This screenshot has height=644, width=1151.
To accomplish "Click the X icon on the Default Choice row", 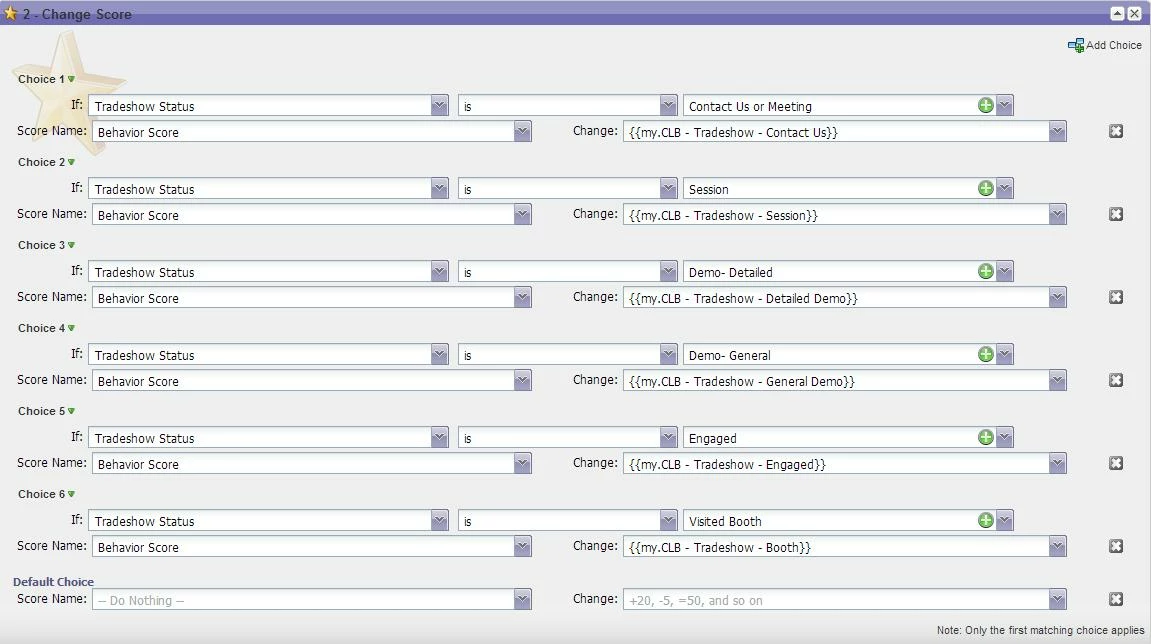I will point(1116,599).
